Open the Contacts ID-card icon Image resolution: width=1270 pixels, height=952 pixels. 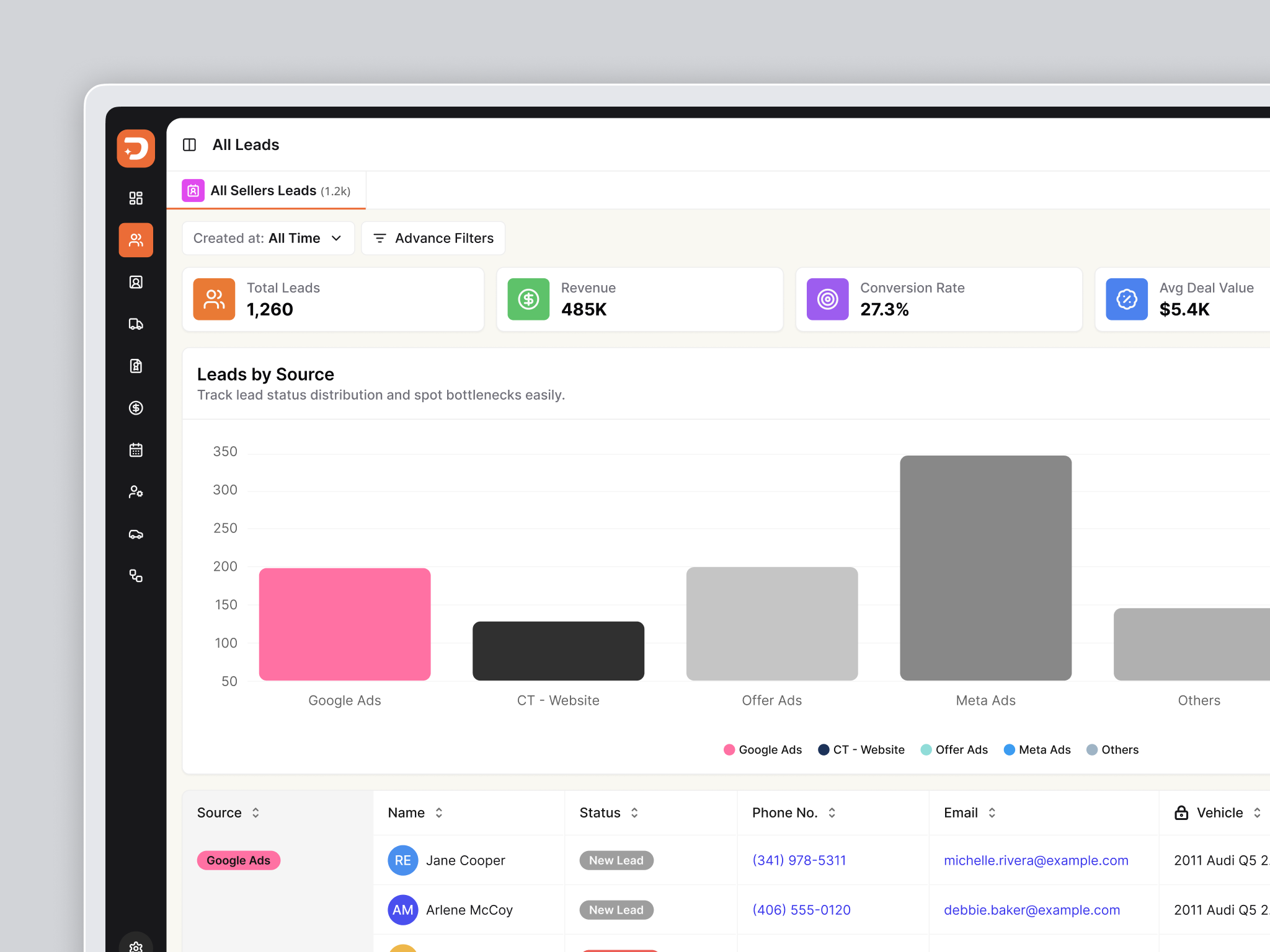coord(136,282)
